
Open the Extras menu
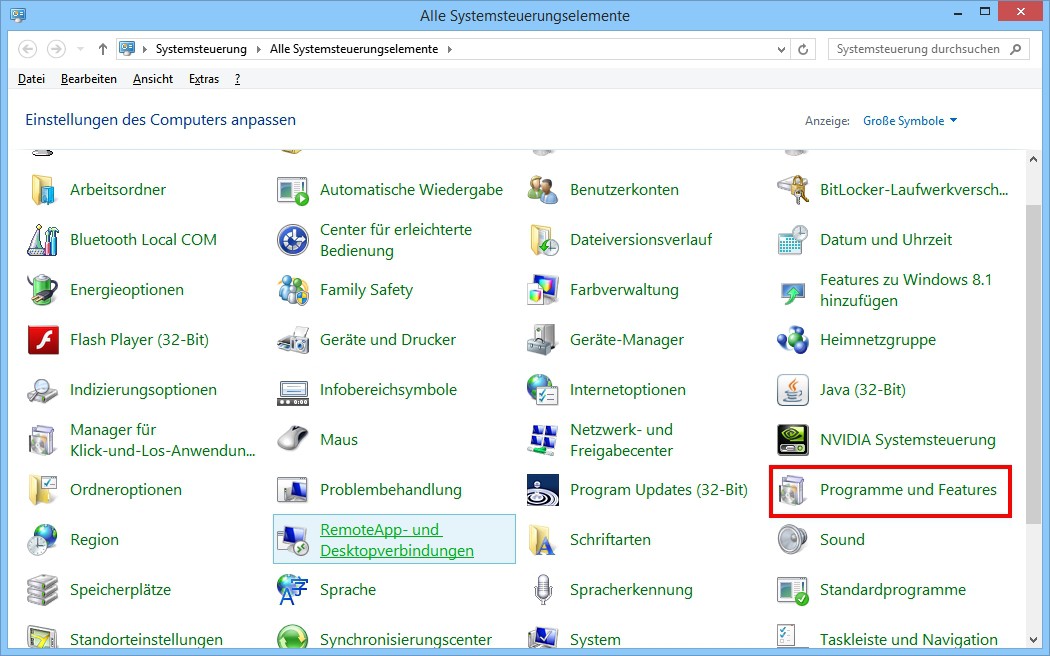(x=204, y=79)
